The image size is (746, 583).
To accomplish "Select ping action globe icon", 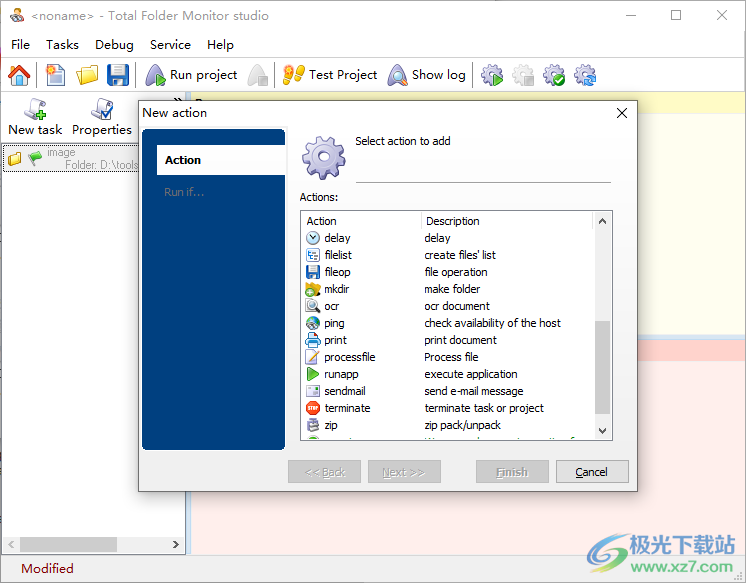I will pyautogui.click(x=313, y=323).
